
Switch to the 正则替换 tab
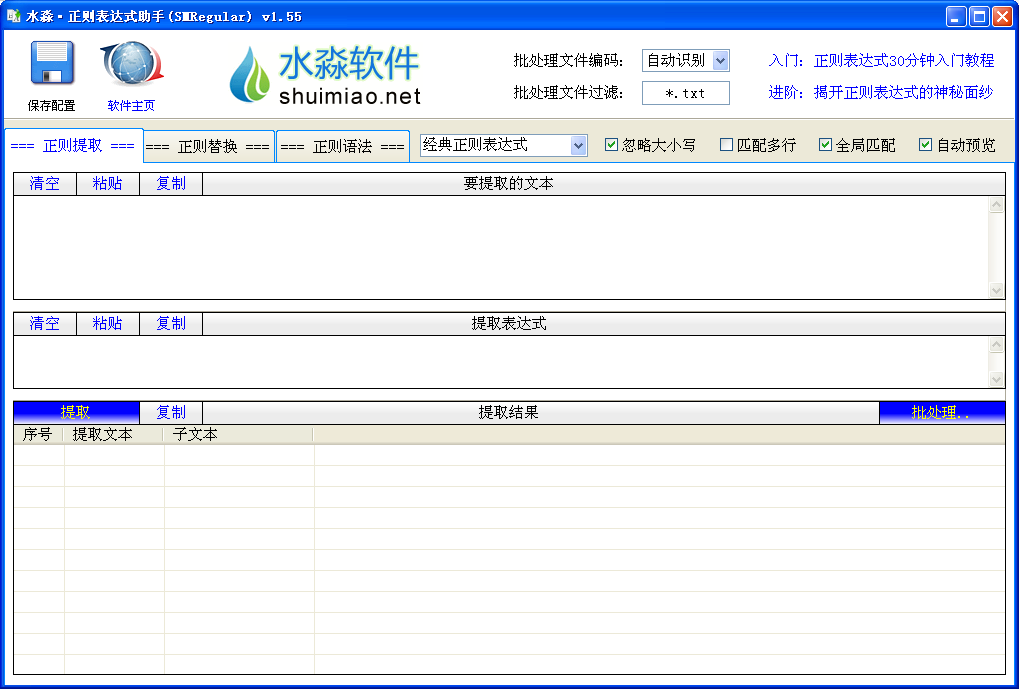point(208,147)
